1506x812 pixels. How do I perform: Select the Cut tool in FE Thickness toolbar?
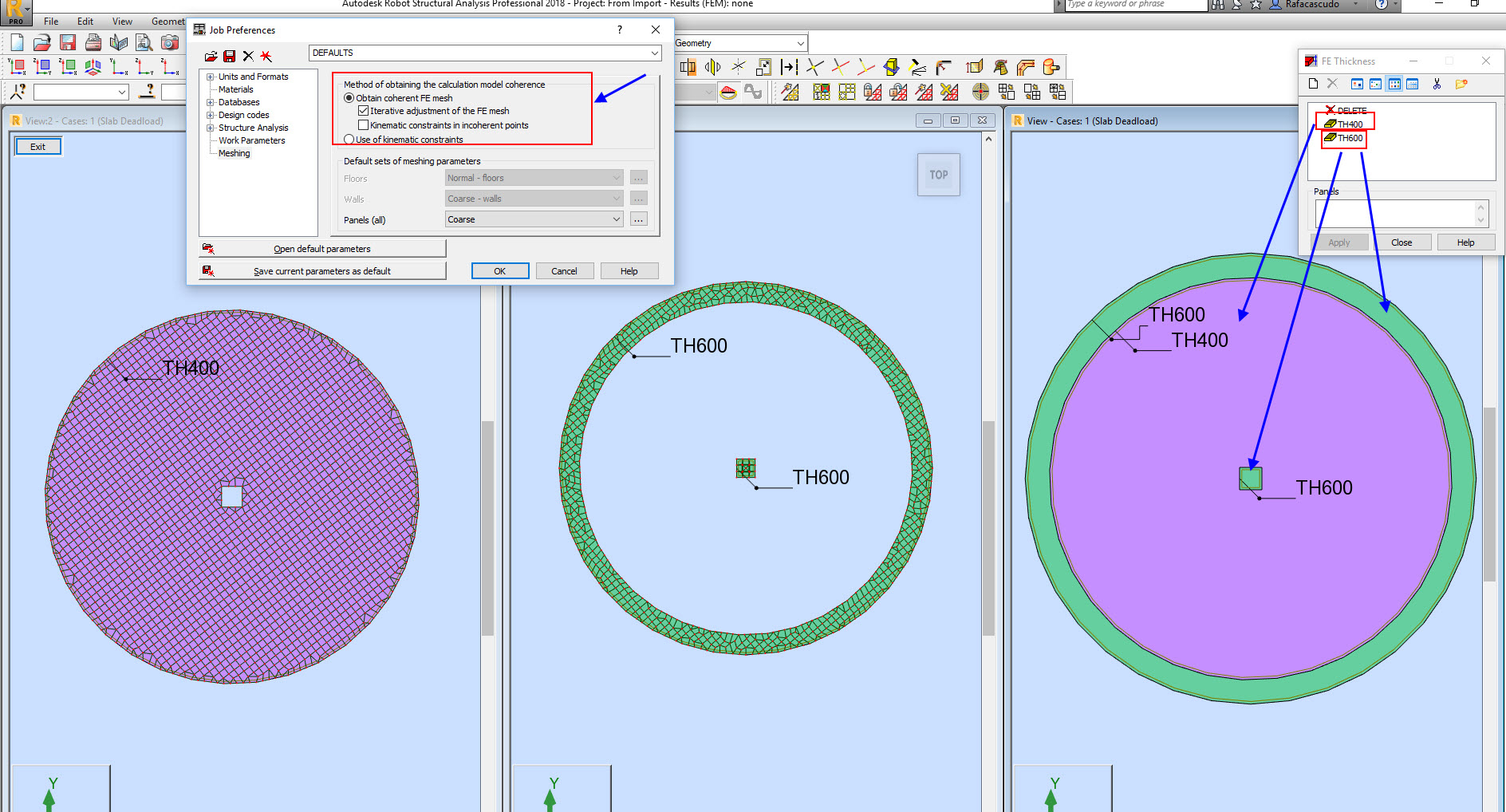pos(1436,83)
